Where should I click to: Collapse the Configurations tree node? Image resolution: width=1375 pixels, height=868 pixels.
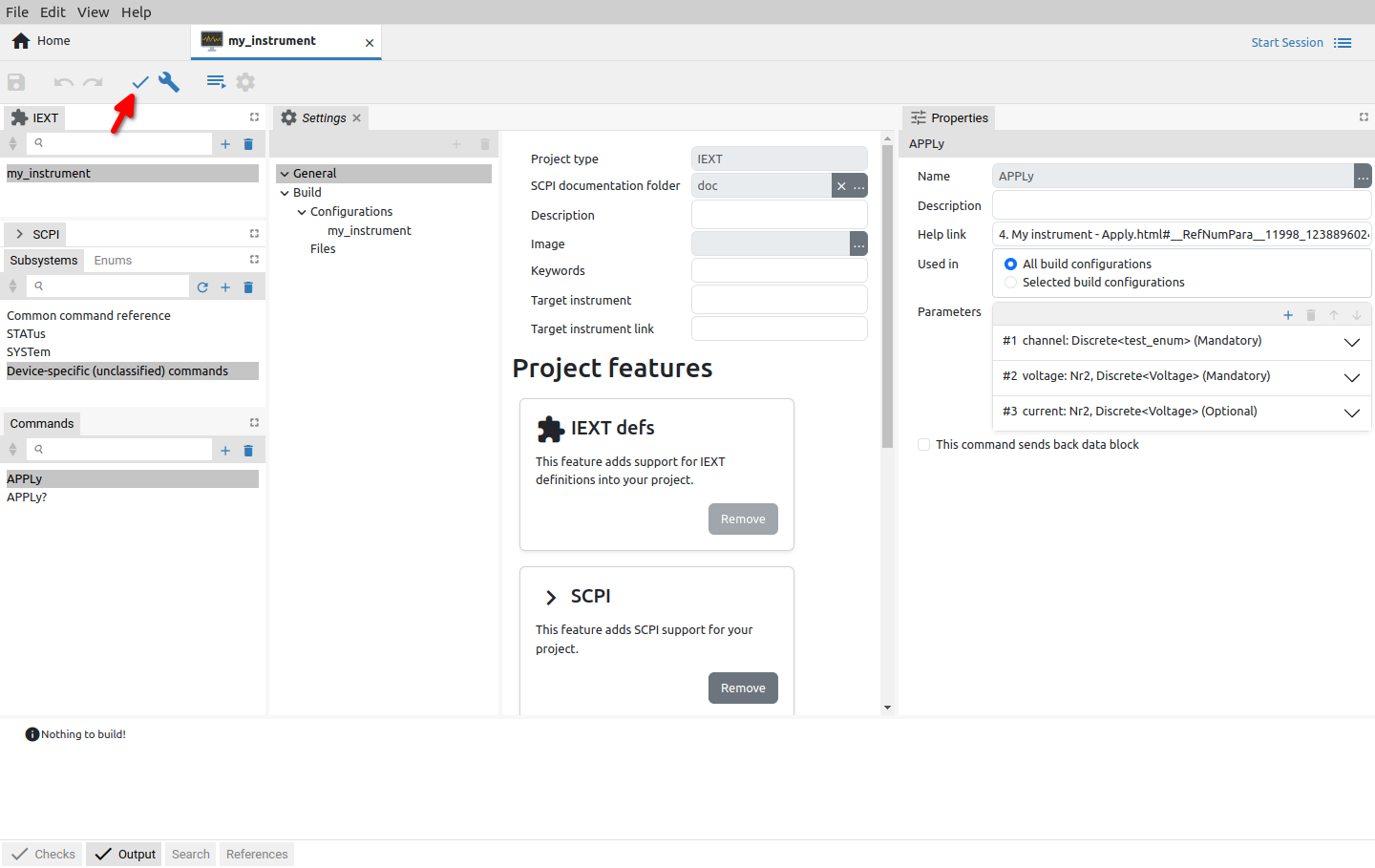pyautogui.click(x=302, y=212)
